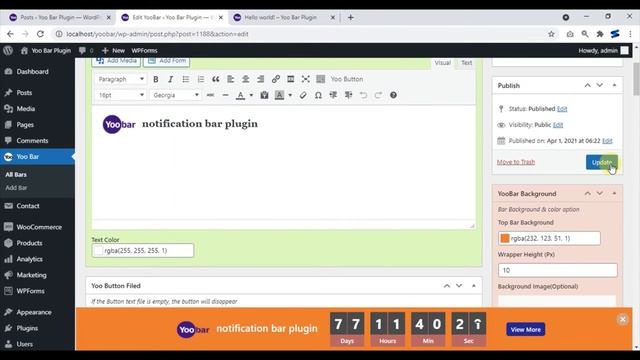Click the Add Form button
The image size is (640, 360).
pos(167,61)
